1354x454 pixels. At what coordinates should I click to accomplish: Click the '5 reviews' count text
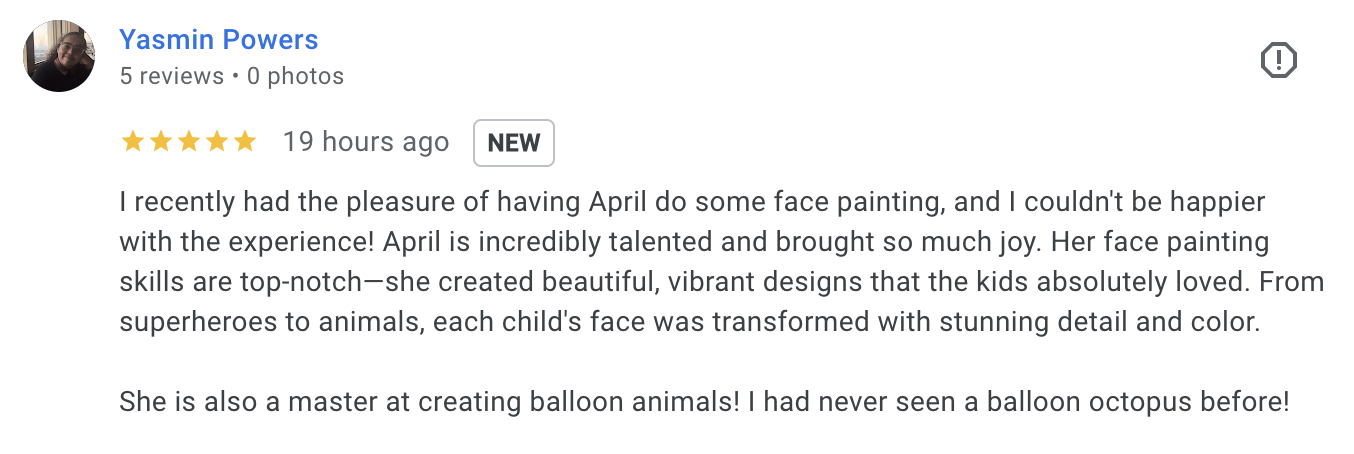pyautogui.click(x=171, y=76)
